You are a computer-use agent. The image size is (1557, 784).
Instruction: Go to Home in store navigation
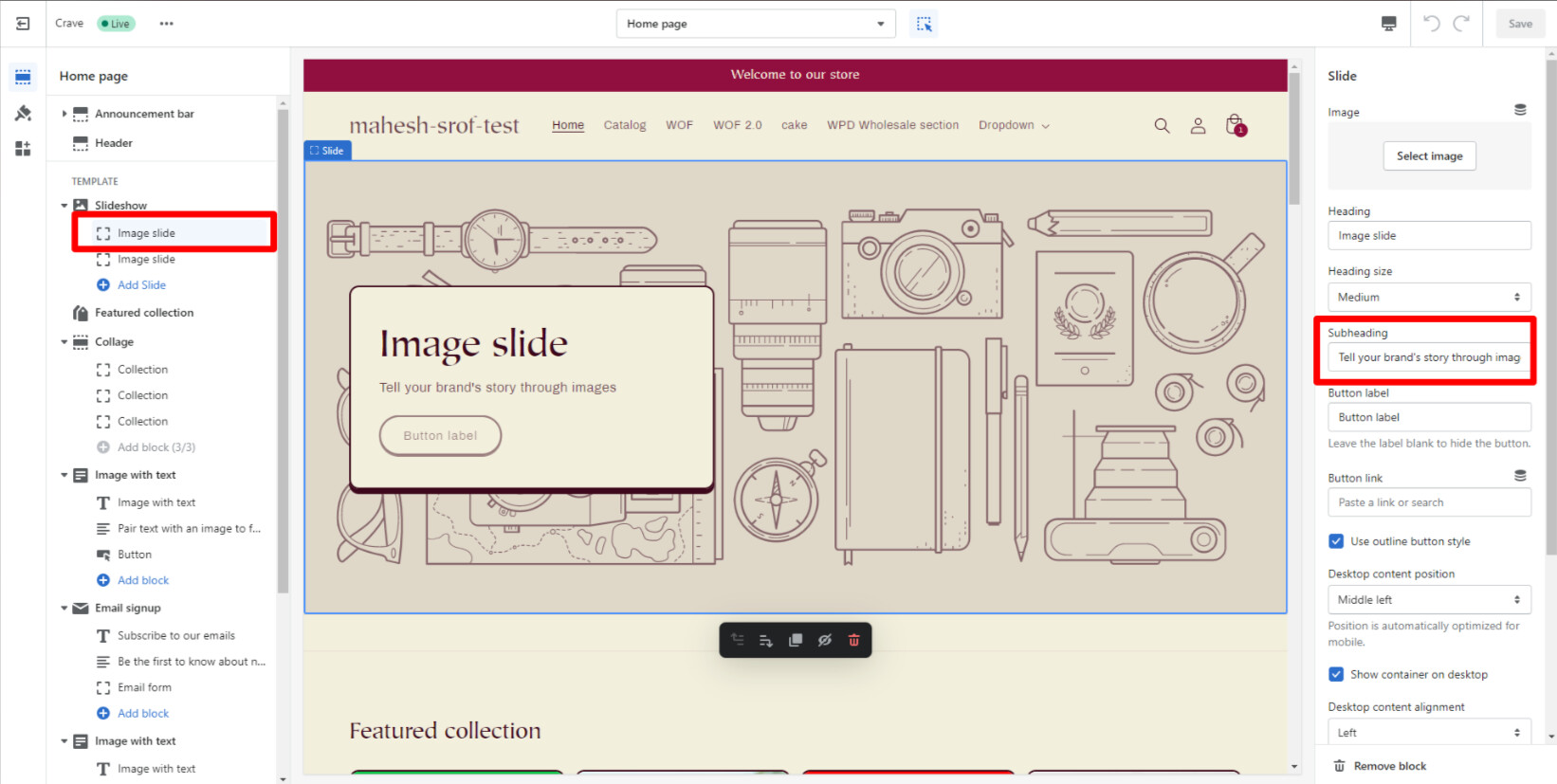[568, 125]
